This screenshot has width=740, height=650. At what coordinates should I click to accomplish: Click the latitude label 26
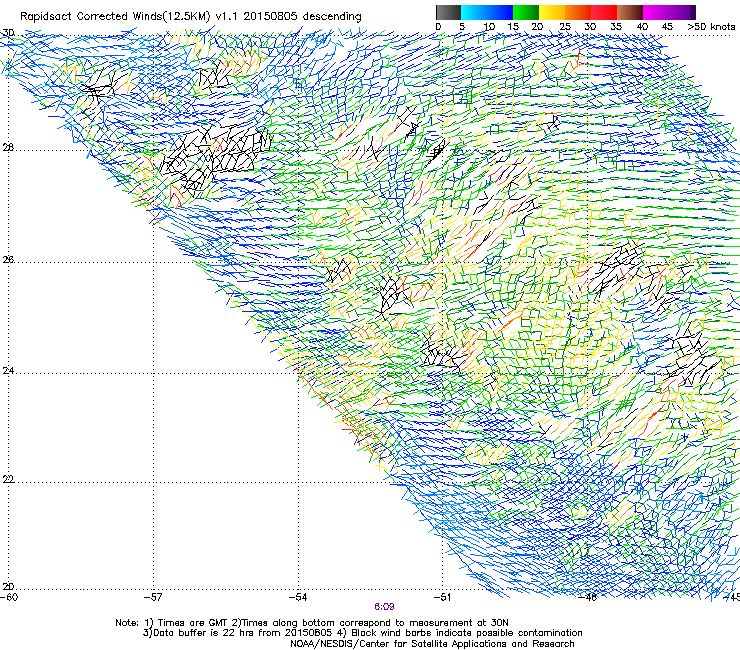[x=8, y=260]
